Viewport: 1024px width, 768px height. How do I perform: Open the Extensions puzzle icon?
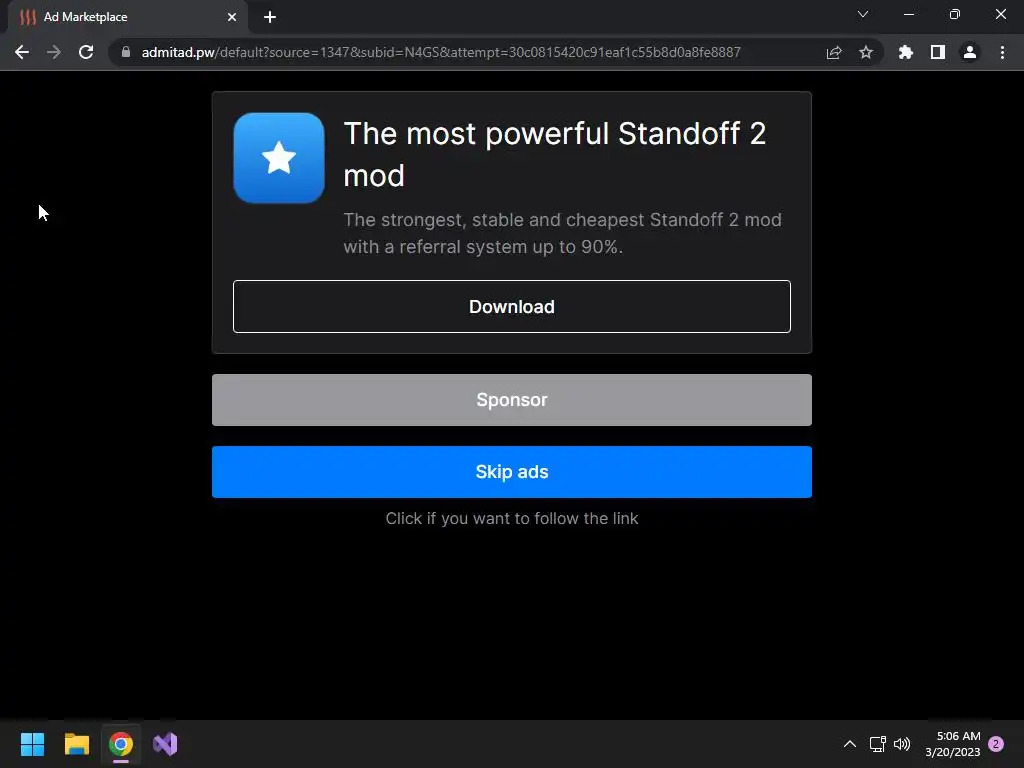[x=906, y=52]
